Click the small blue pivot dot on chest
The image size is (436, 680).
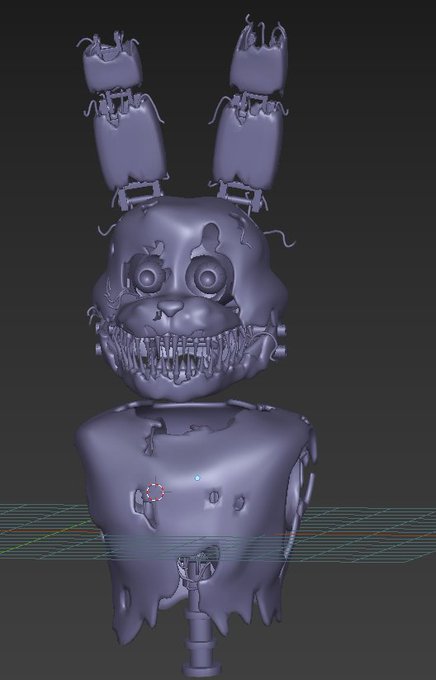[198, 478]
